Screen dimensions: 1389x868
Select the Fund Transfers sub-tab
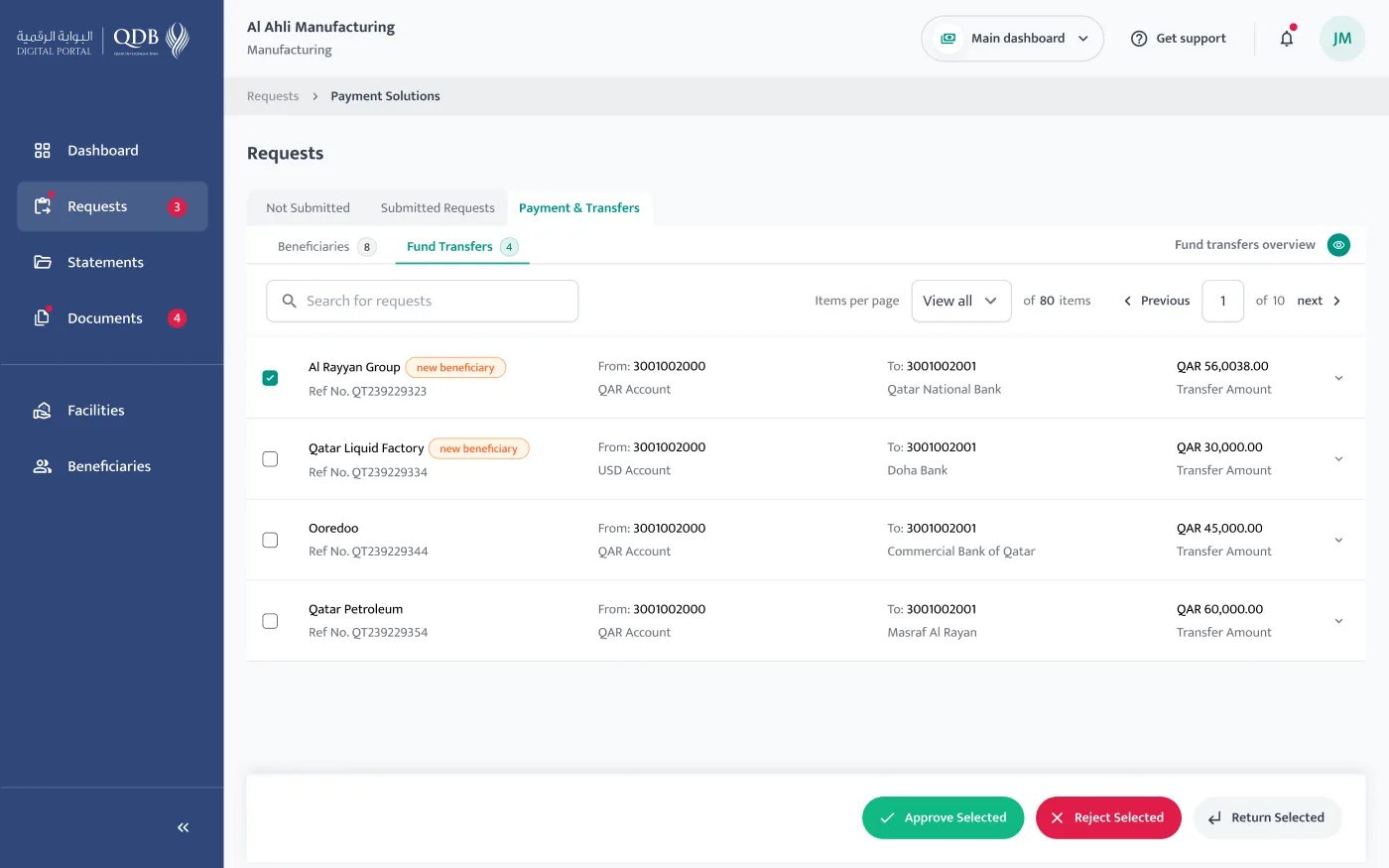(462, 247)
